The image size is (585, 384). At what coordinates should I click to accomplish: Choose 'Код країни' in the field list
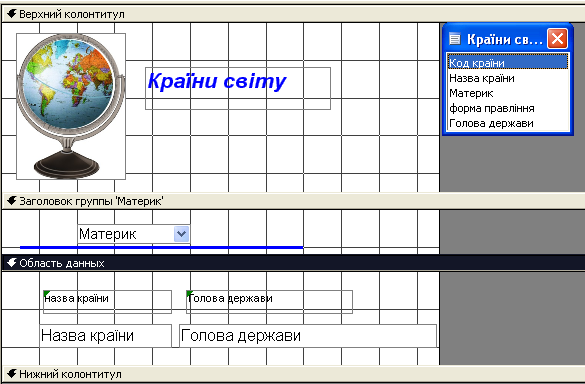click(508, 63)
